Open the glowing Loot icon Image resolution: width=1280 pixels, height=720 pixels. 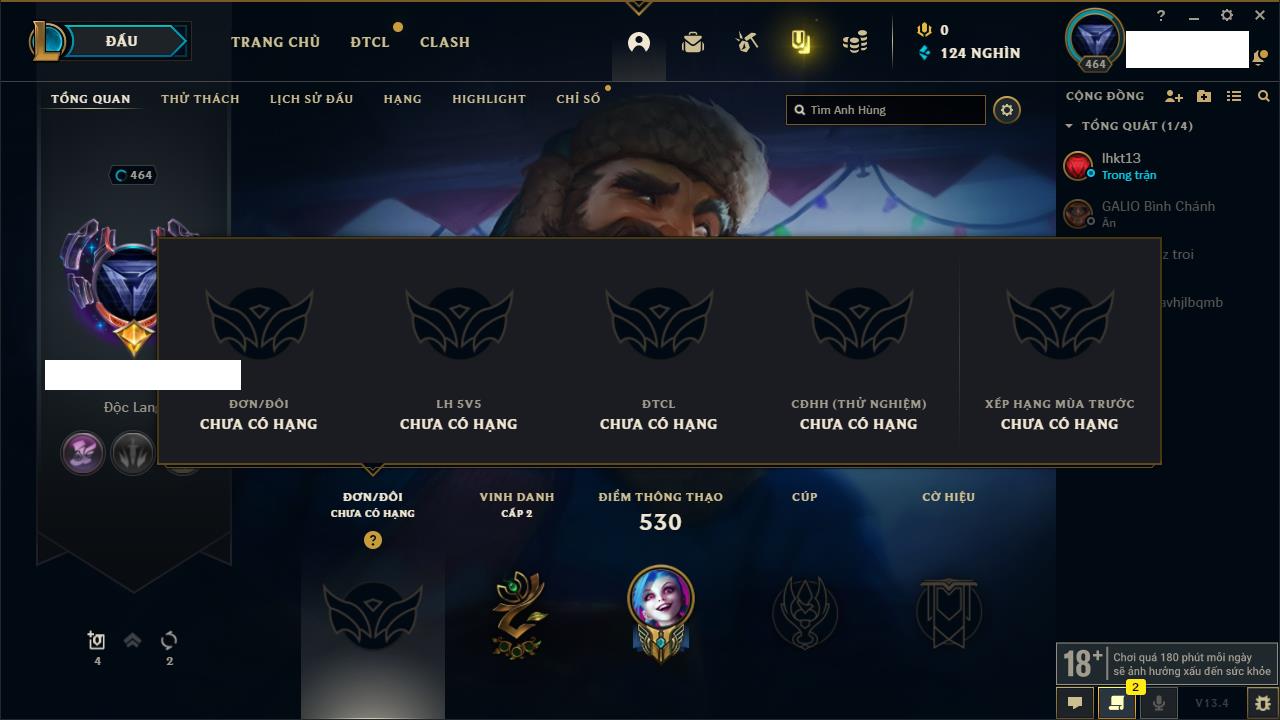pos(800,42)
